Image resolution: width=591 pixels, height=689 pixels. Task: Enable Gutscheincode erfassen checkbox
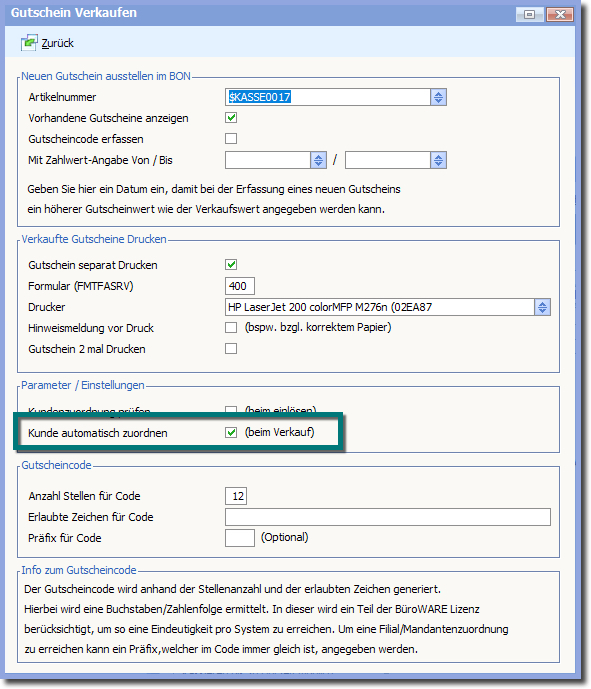click(231, 138)
